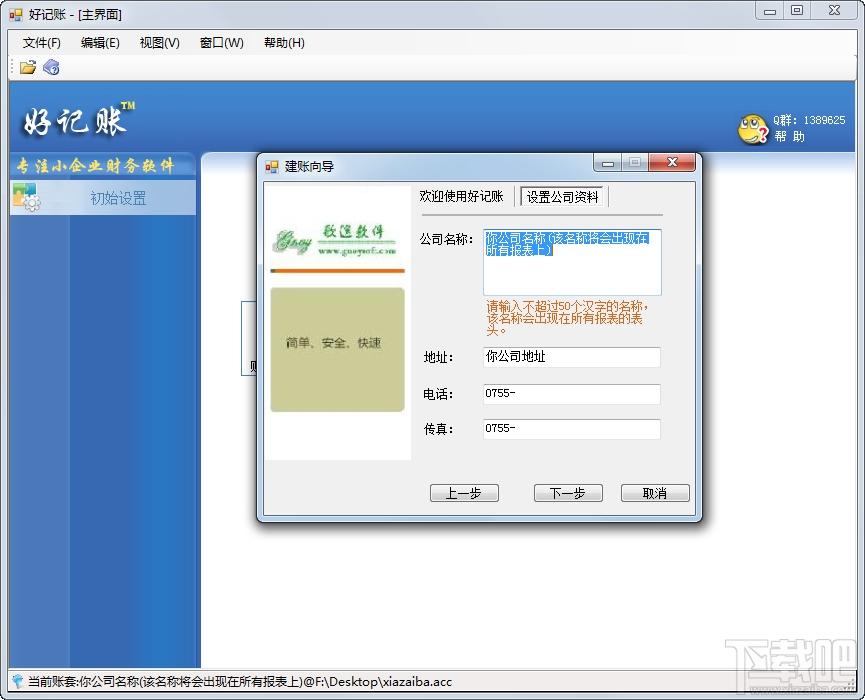The image size is (865, 700).
Task: Open the 编辑(E) menu
Action: pyautogui.click(x=100, y=42)
